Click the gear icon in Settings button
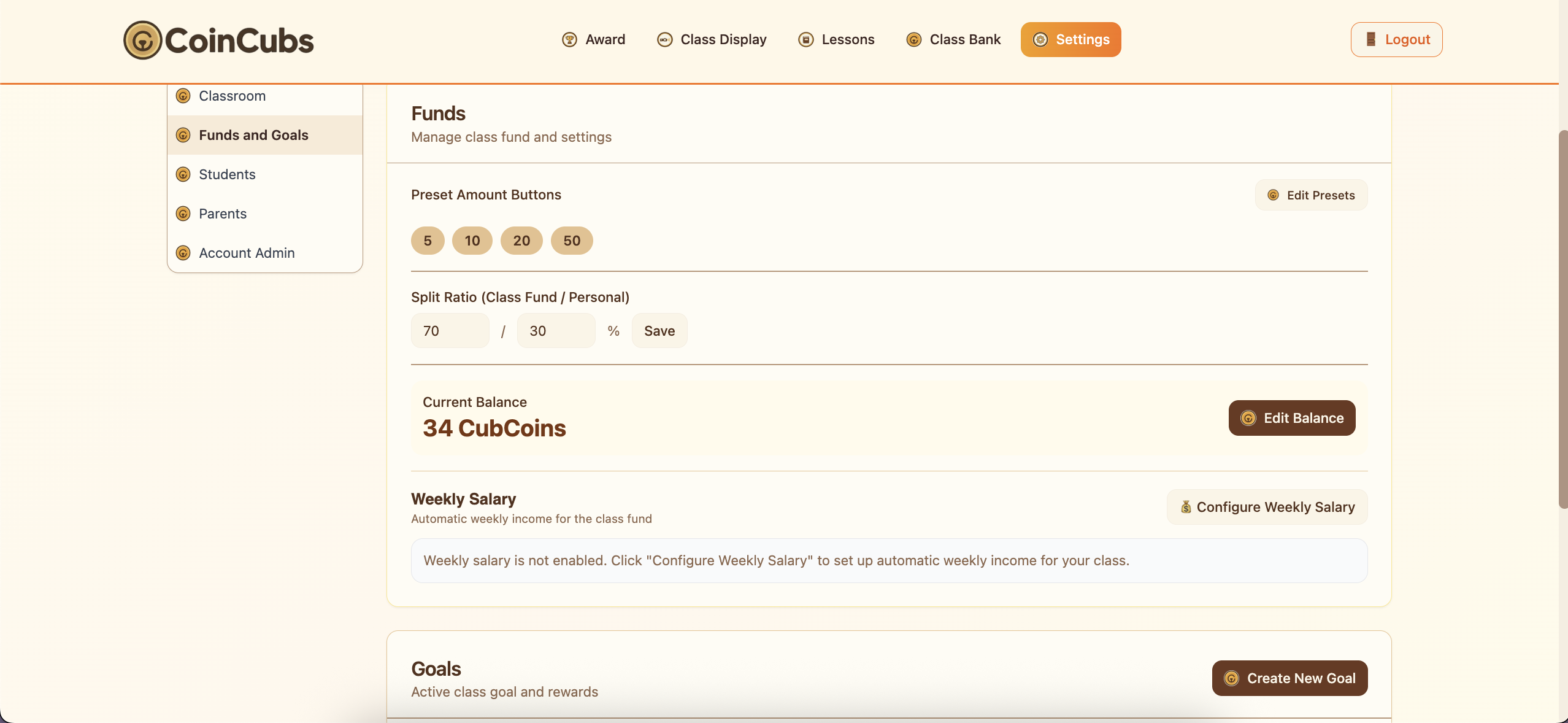This screenshot has height=723, width=1568. (x=1040, y=40)
